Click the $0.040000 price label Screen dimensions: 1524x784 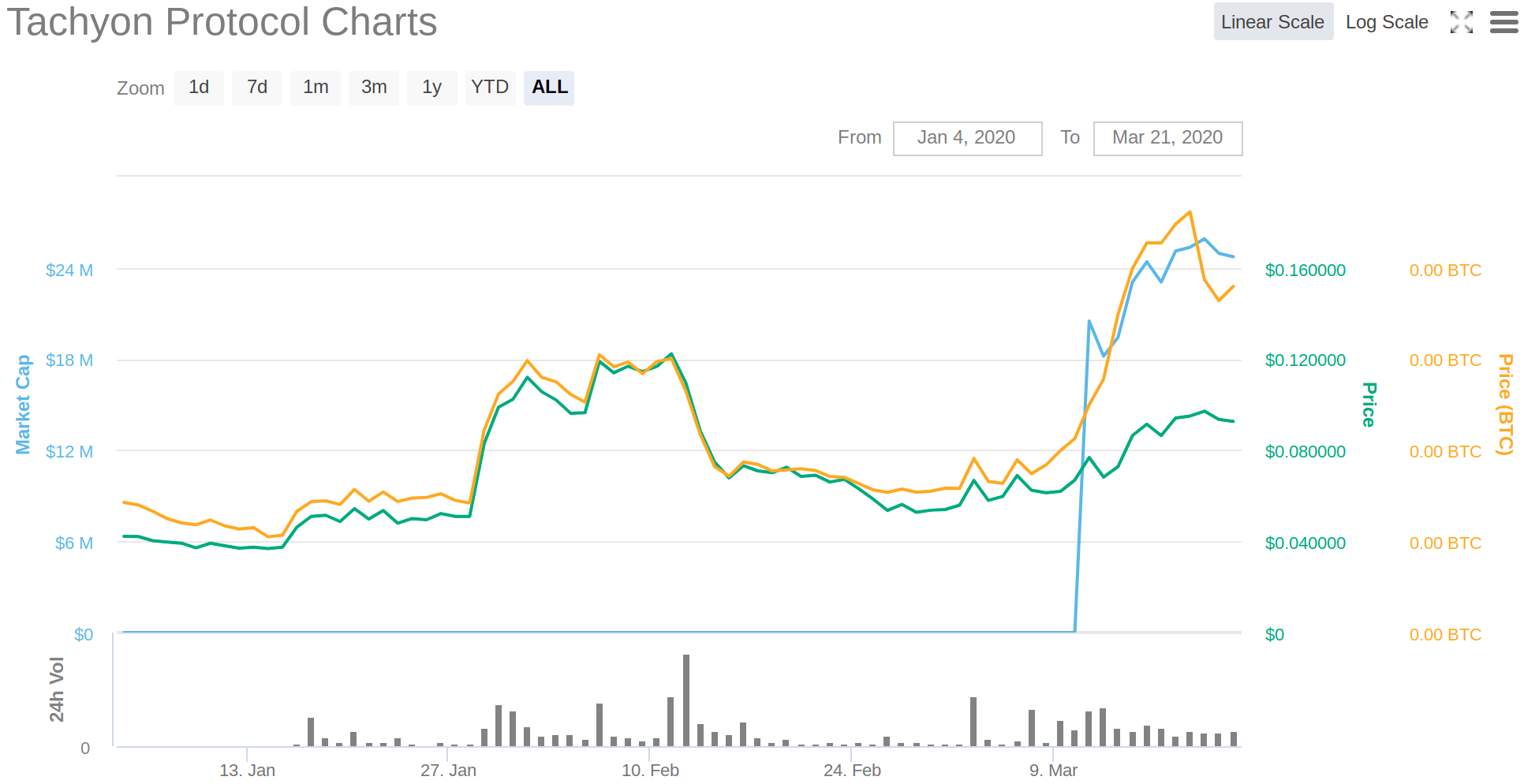[1305, 543]
